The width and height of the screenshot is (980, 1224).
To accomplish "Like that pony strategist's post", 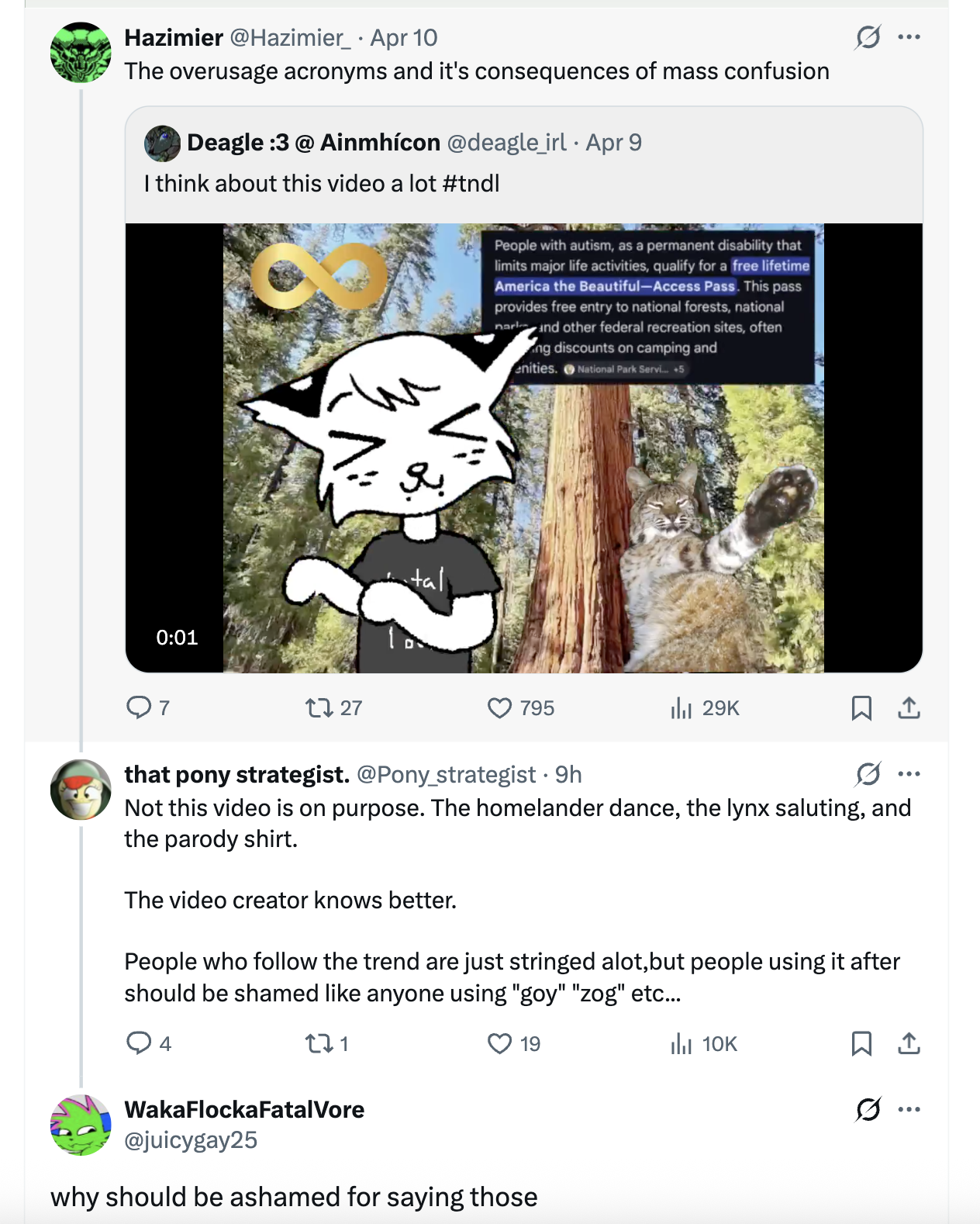I will (500, 1043).
